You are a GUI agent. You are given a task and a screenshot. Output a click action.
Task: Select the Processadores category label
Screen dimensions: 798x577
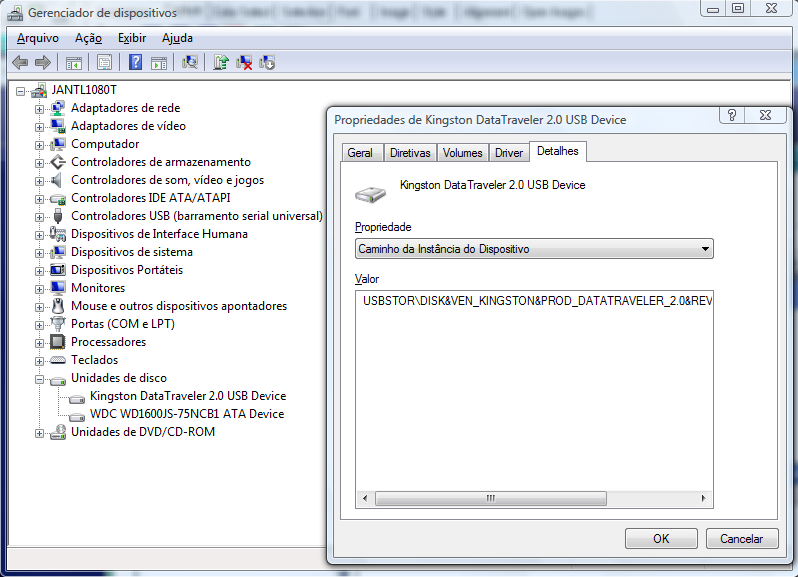[x=108, y=342]
